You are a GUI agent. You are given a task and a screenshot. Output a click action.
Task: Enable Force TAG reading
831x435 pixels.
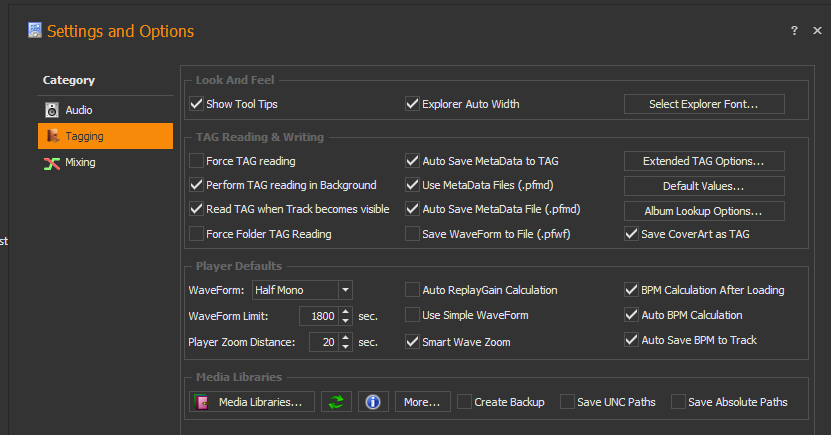click(x=196, y=161)
